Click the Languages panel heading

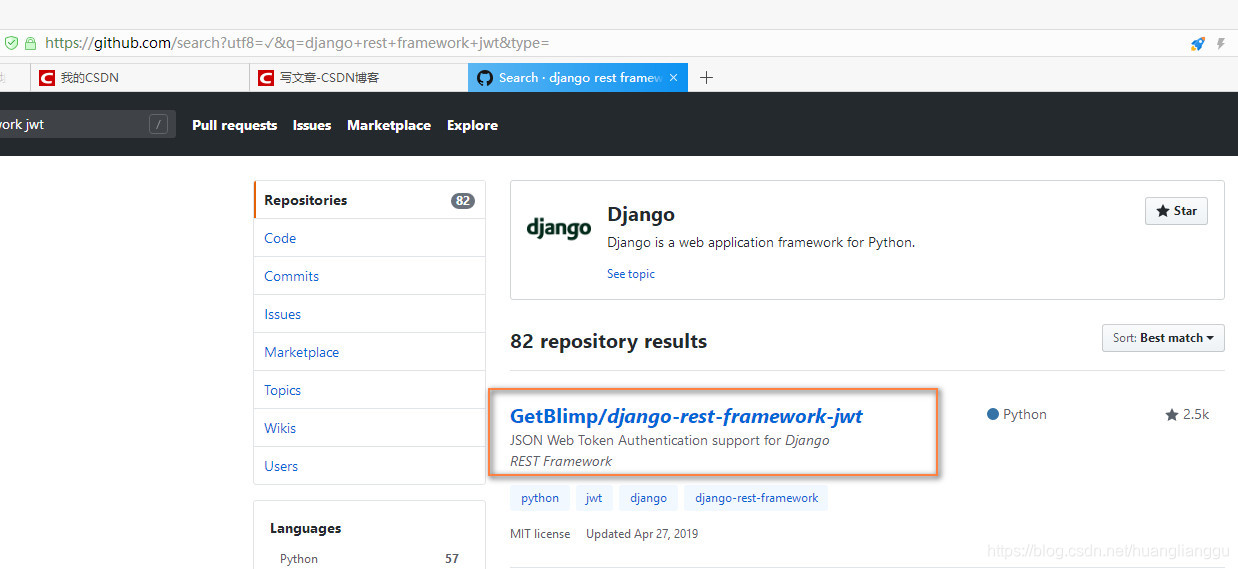[305, 528]
